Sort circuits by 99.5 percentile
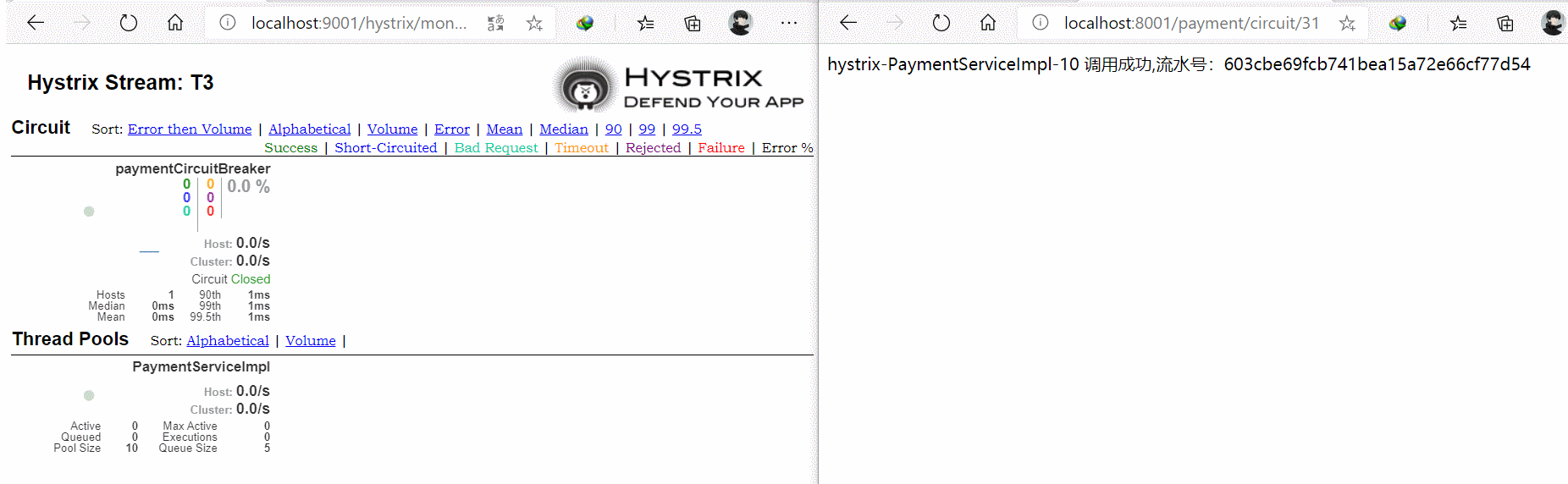Viewport: 1568px width, 484px height. tap(687, 129)
